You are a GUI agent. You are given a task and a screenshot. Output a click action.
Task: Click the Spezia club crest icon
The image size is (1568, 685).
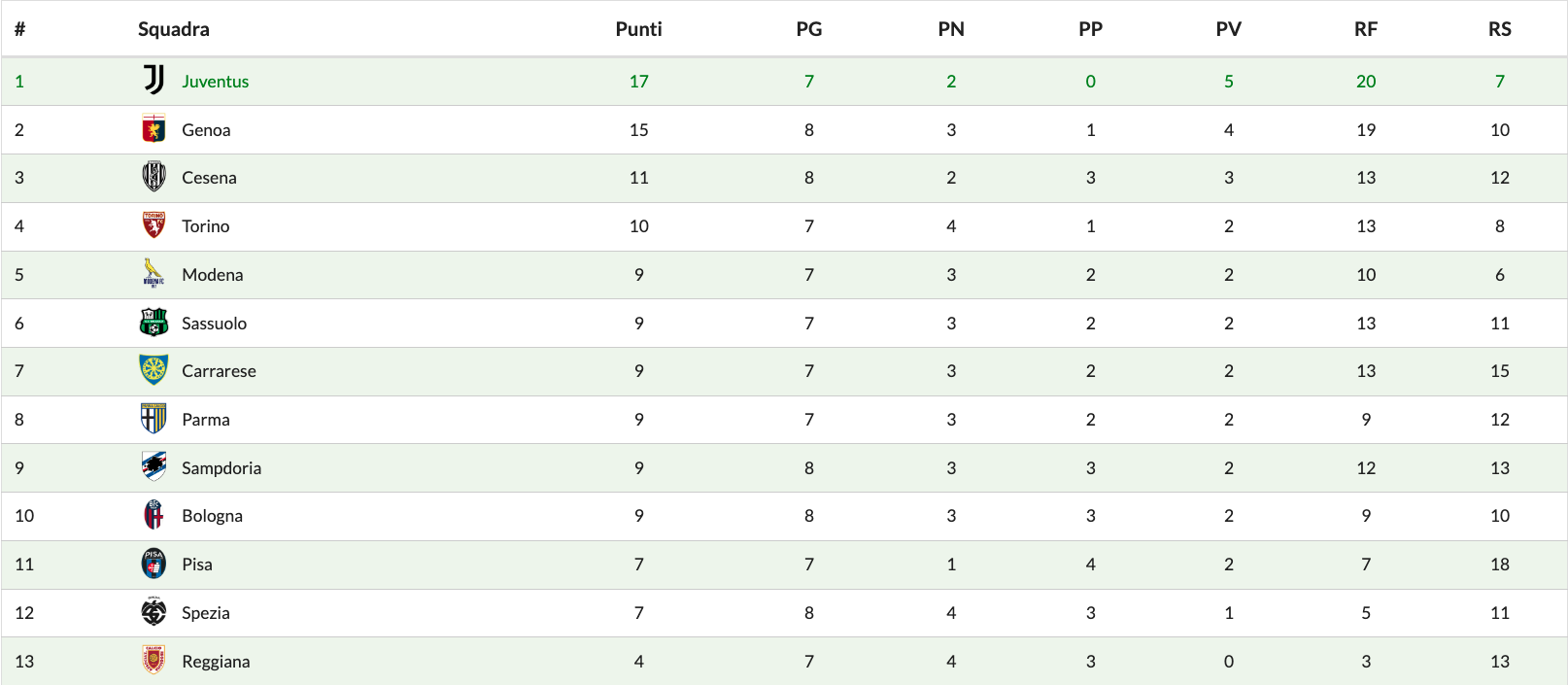coord(153,612)
